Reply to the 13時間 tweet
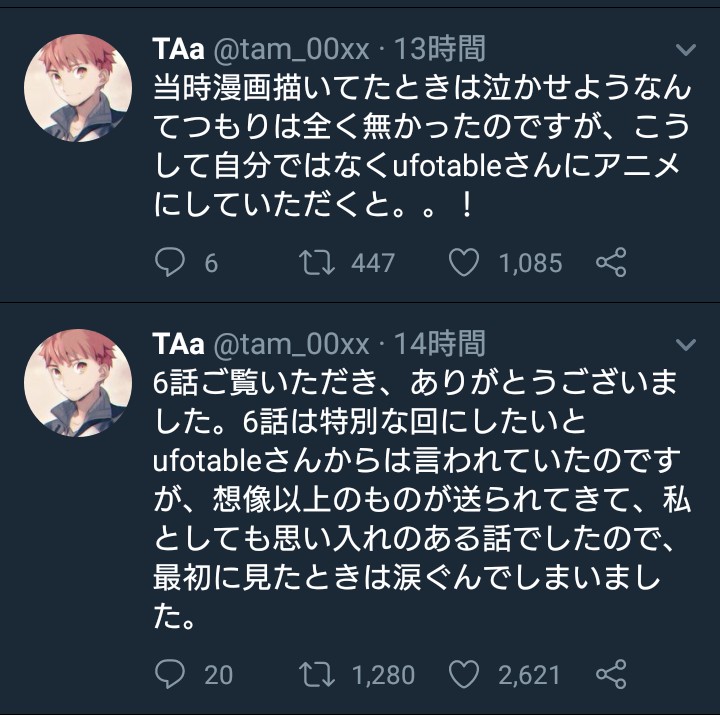This screenshot has width=720, height=715. [x=170, y=263]
